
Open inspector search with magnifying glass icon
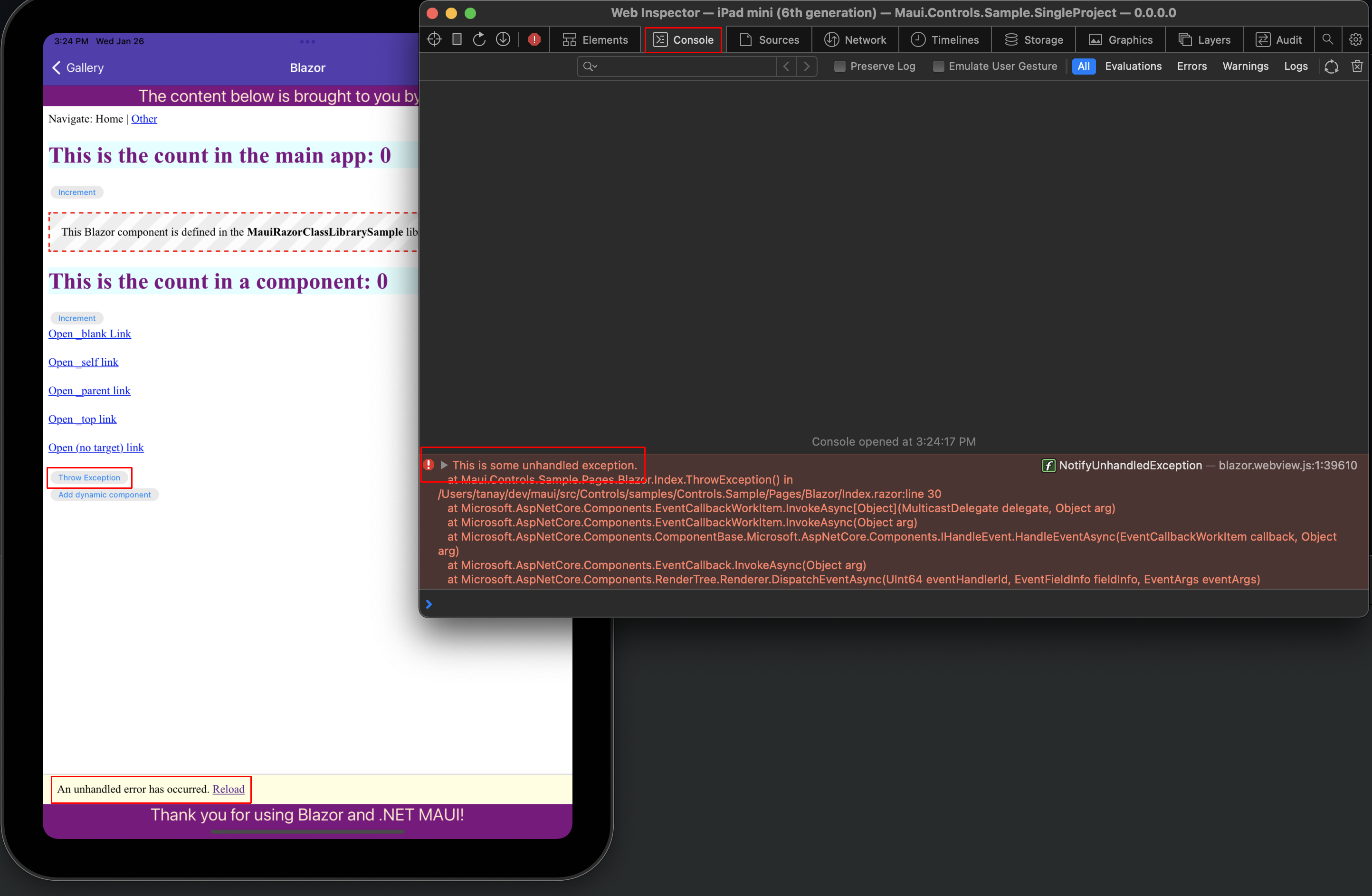(1328, 39)
